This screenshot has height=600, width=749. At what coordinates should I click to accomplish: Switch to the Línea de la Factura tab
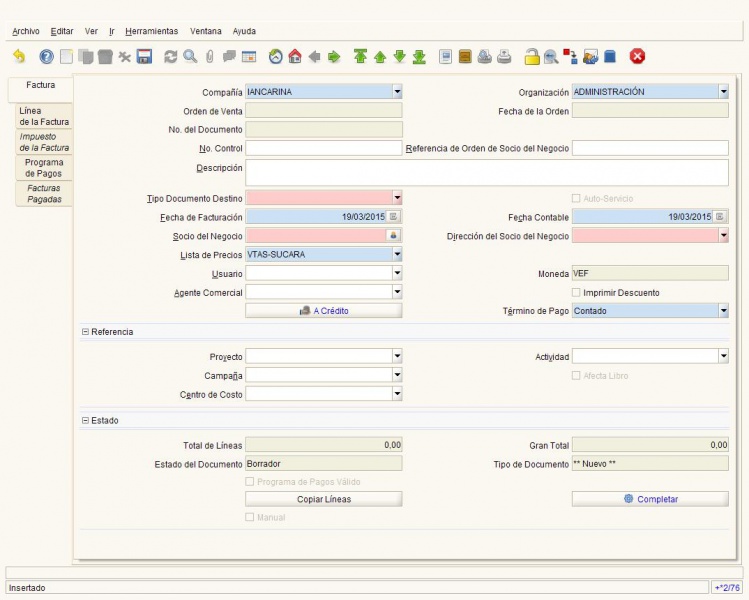(44, 116)
